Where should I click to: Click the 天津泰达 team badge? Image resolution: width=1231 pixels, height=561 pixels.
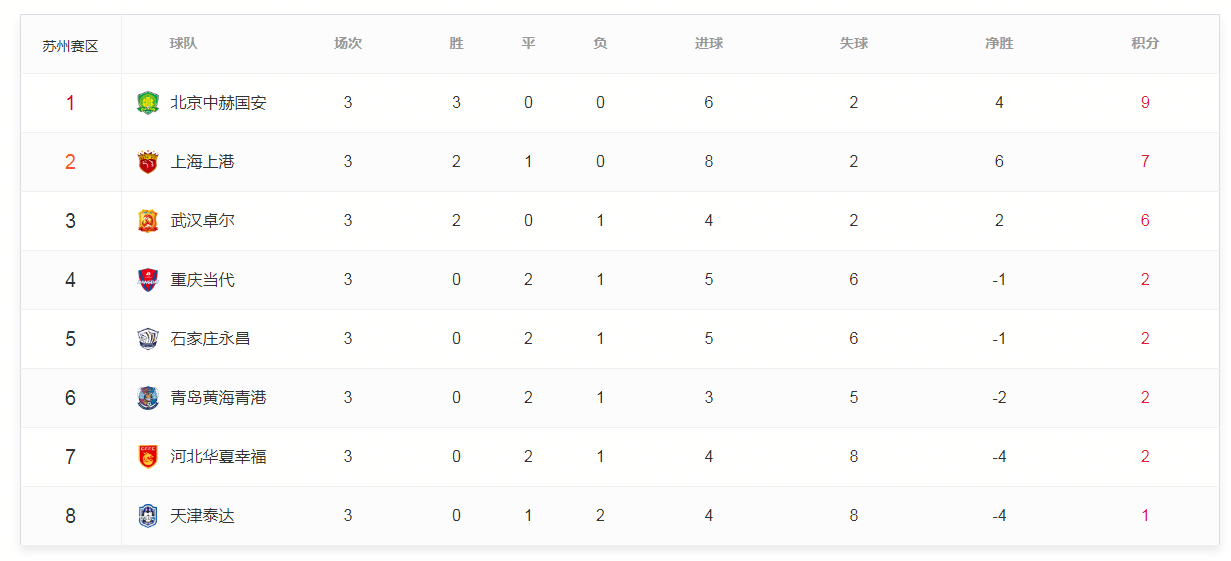point(148,516)
